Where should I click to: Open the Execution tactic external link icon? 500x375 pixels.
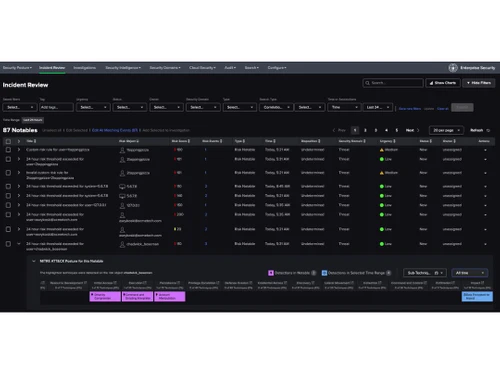click(145, 283)
